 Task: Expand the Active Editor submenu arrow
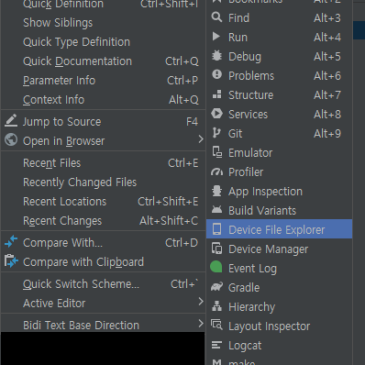click(200, 302)
